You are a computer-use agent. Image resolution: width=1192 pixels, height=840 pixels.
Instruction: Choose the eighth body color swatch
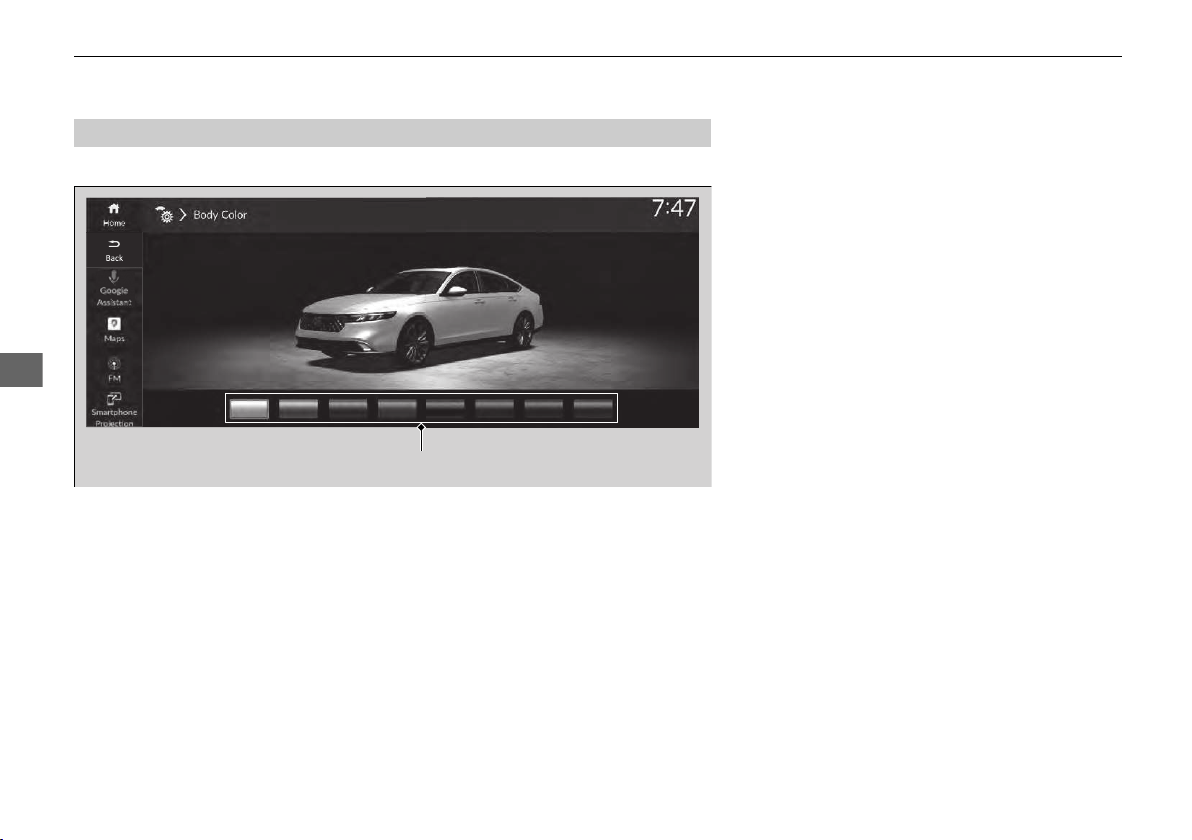593,408
